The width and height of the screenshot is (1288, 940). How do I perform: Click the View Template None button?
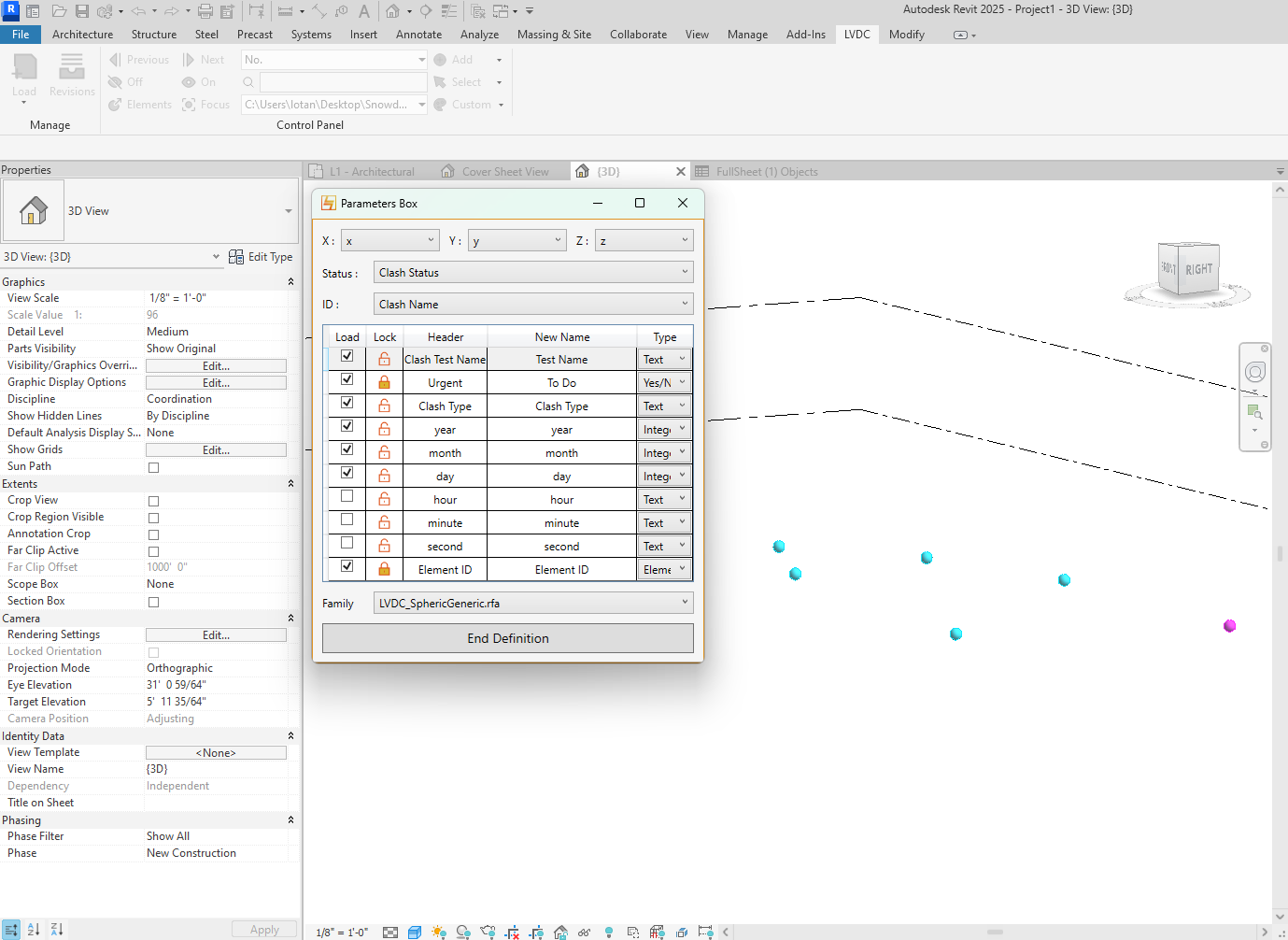pos(216,753)
